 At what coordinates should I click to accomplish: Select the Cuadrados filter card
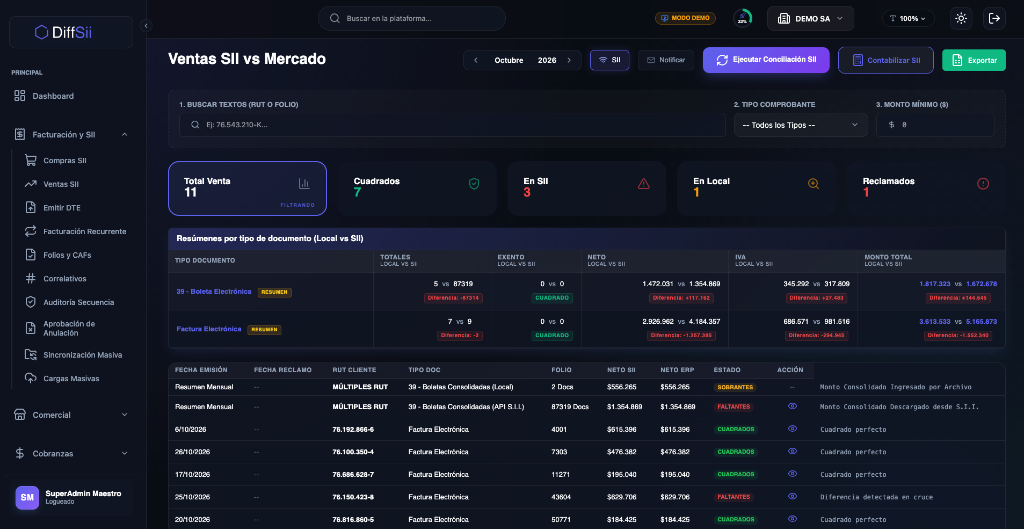click(417, 188)
